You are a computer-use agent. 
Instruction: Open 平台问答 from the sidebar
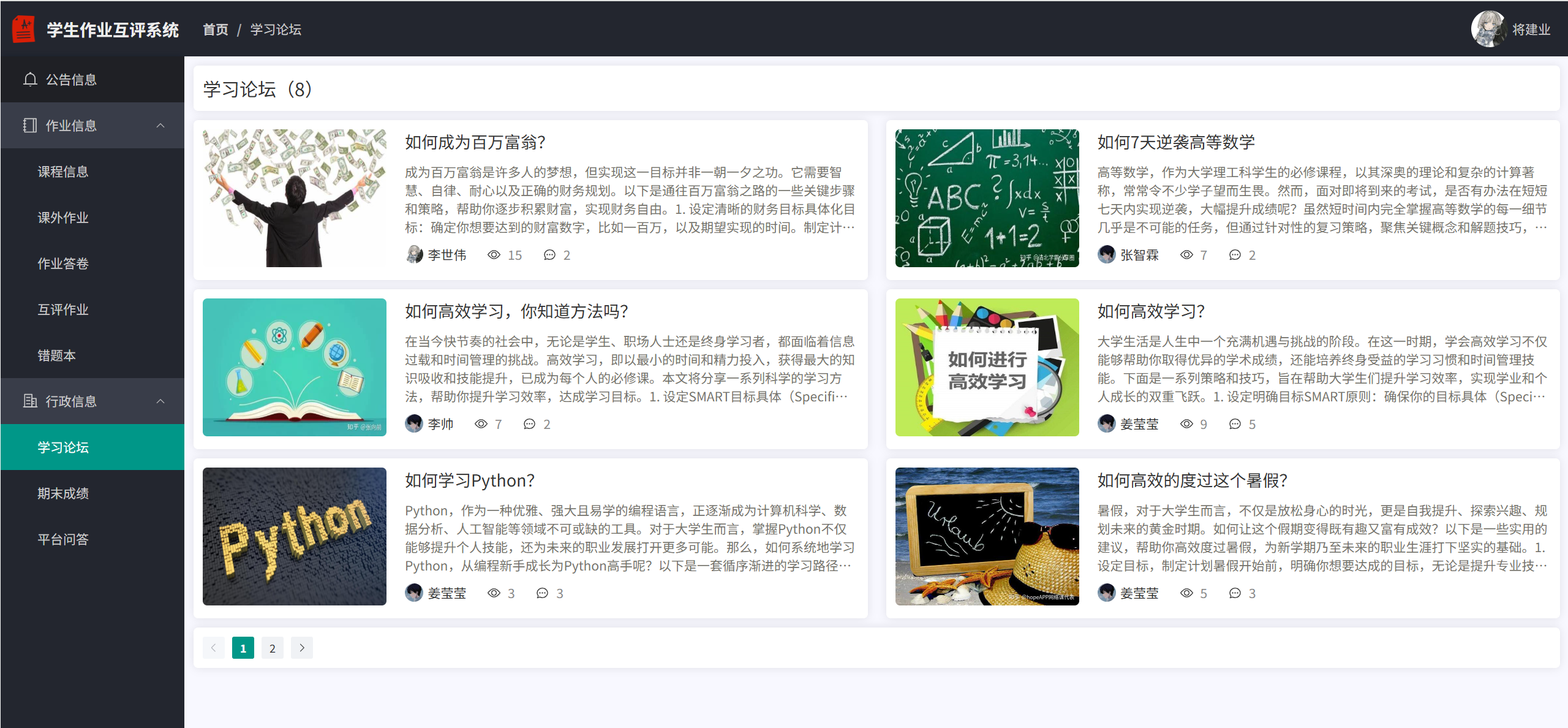pos(63,539)
